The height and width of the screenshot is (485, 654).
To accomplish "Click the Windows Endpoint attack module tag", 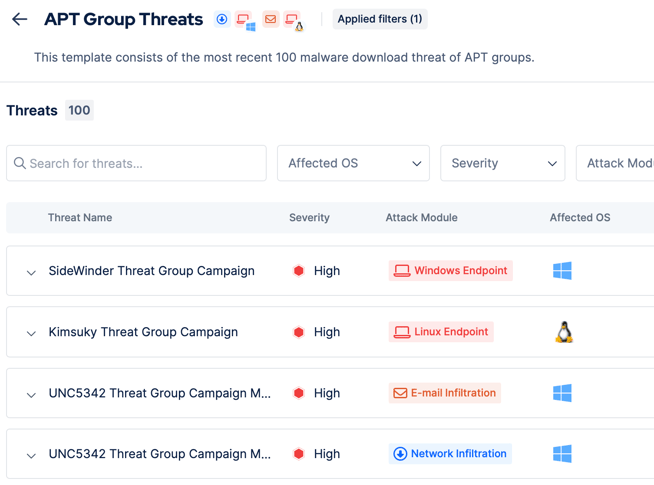I will 451,271.
